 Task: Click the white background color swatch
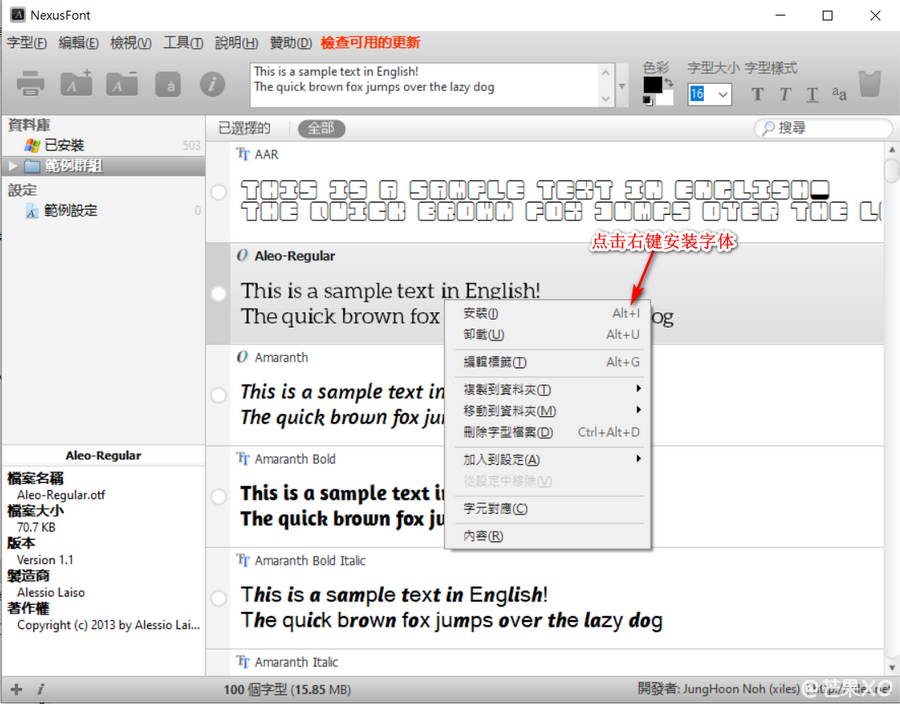(667, 99)
